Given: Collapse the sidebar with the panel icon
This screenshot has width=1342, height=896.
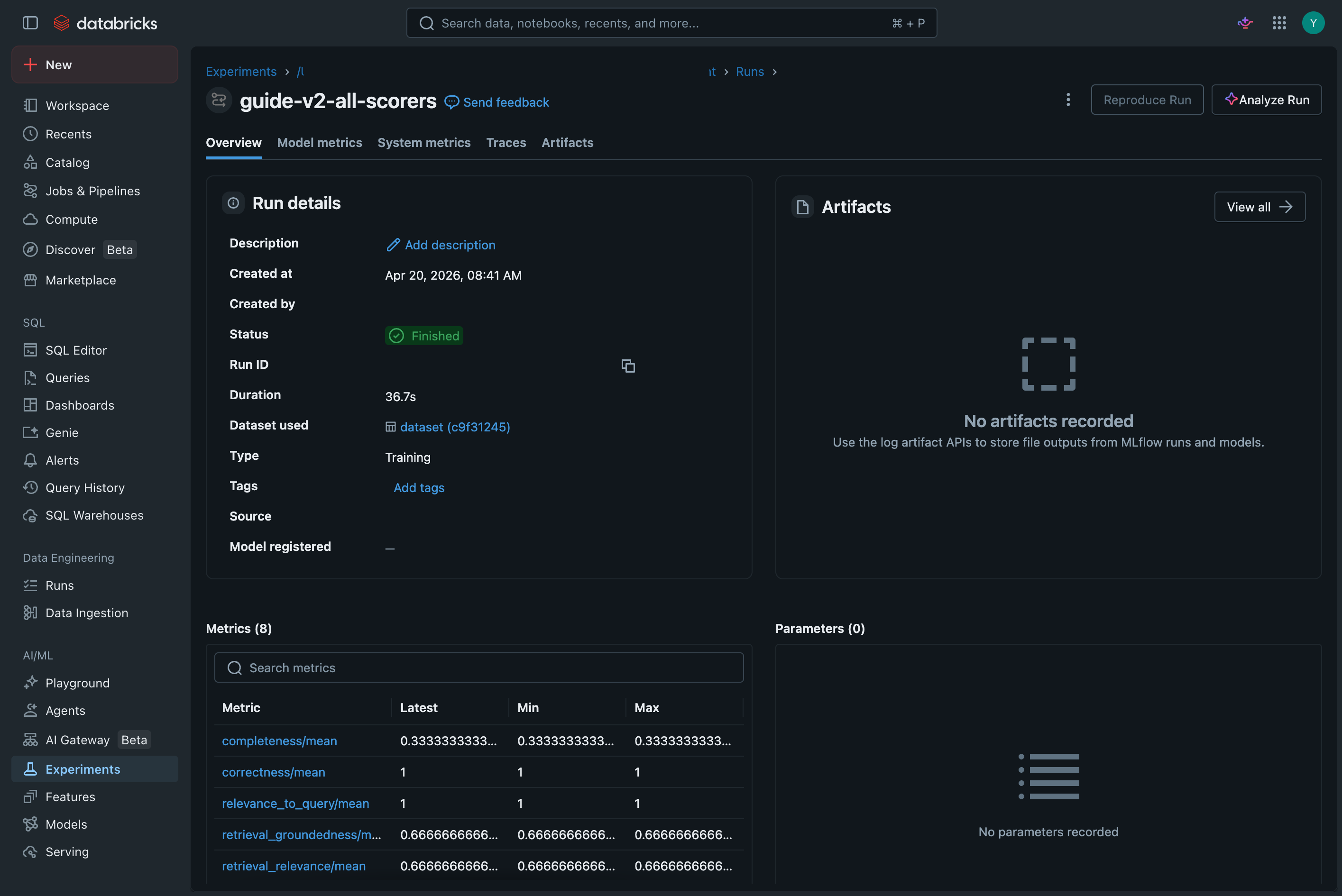Looking at the screenshot, I should click(x=30, y=23).
